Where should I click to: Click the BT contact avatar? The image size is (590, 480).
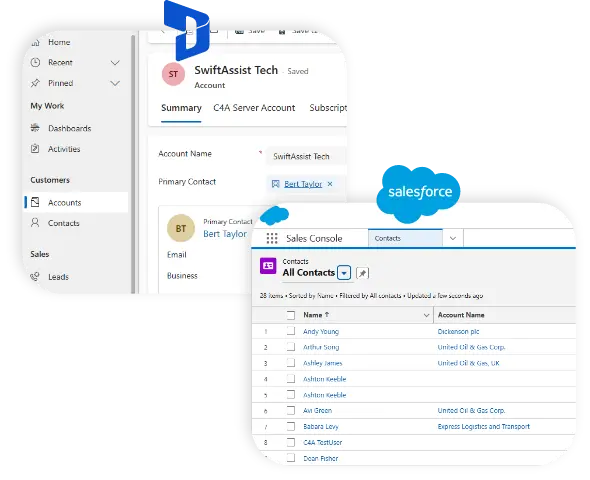[181, 228]
